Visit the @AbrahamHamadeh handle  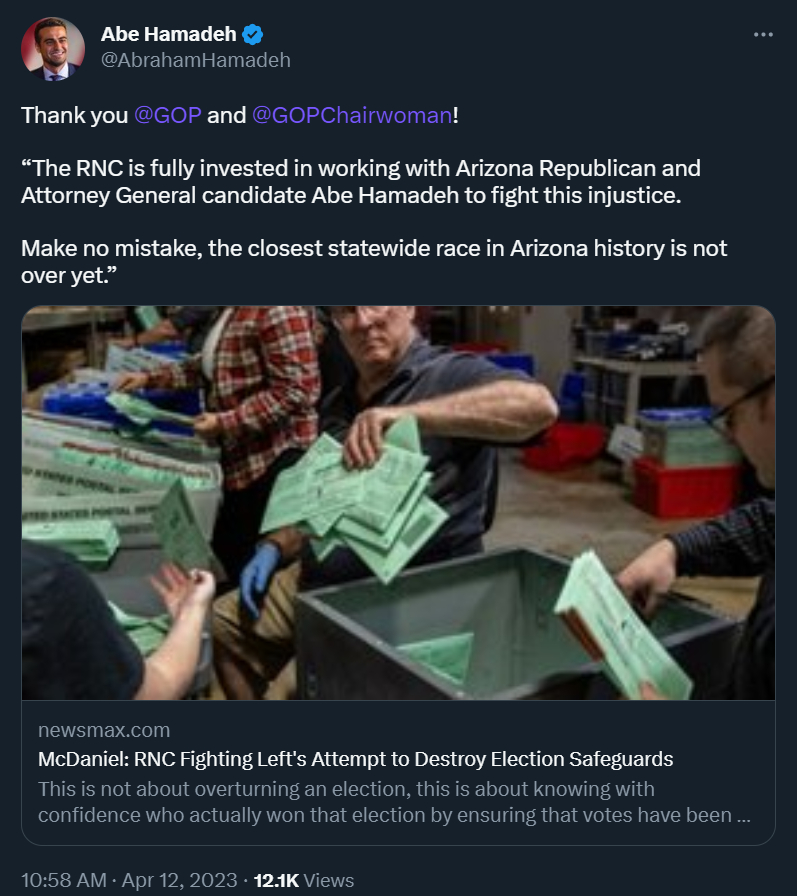196,60
